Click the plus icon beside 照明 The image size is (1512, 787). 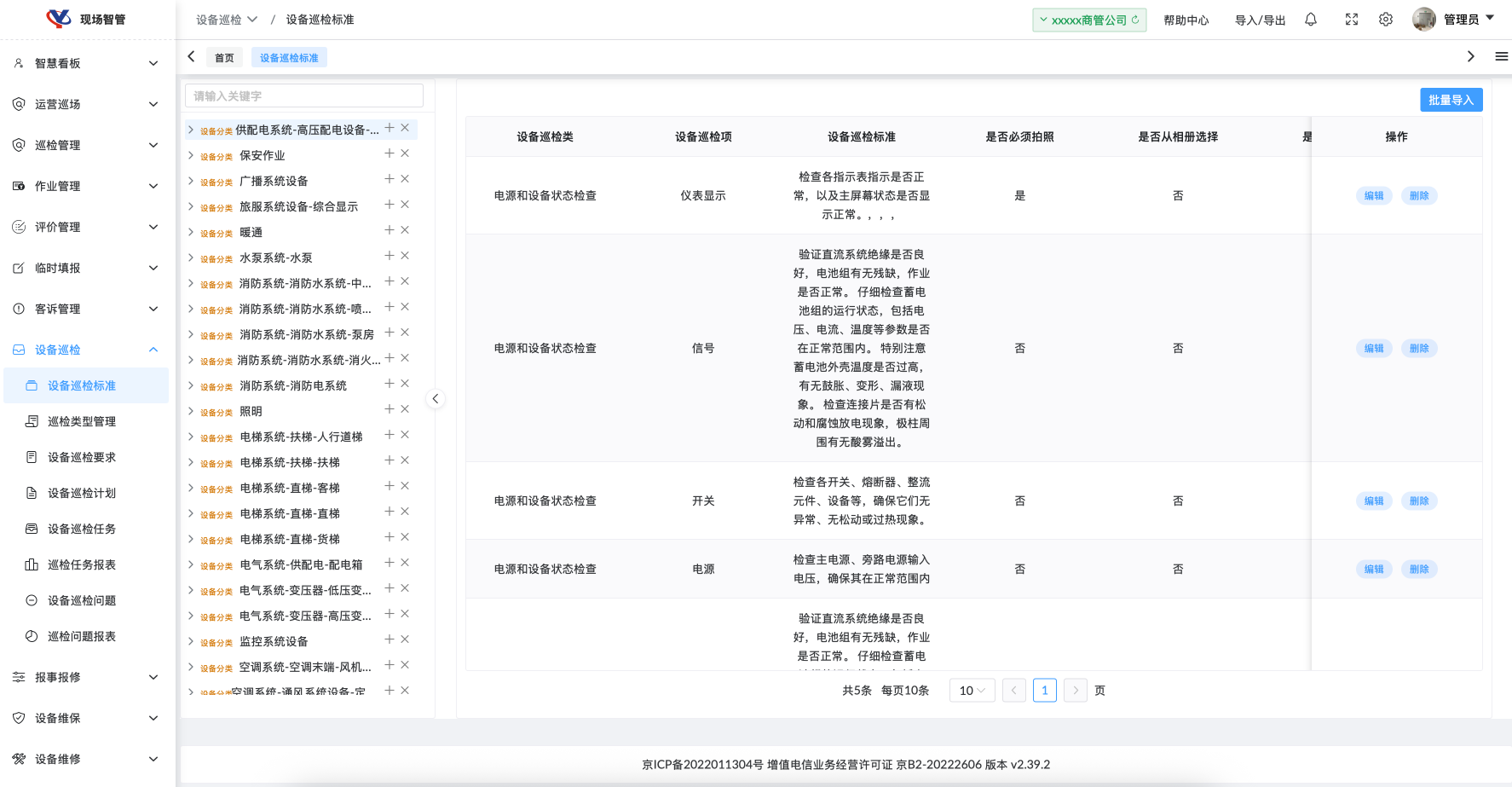coord(389,409)
